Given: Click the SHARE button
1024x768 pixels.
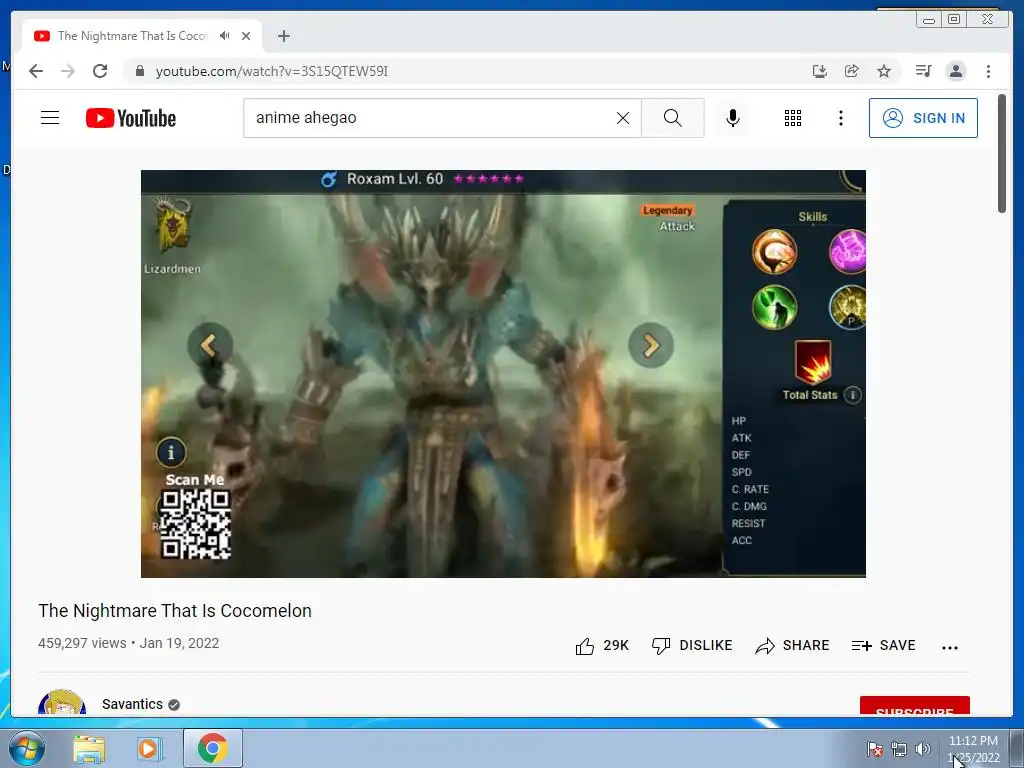Looking at the screenshot, I should (x=792, y=645).
